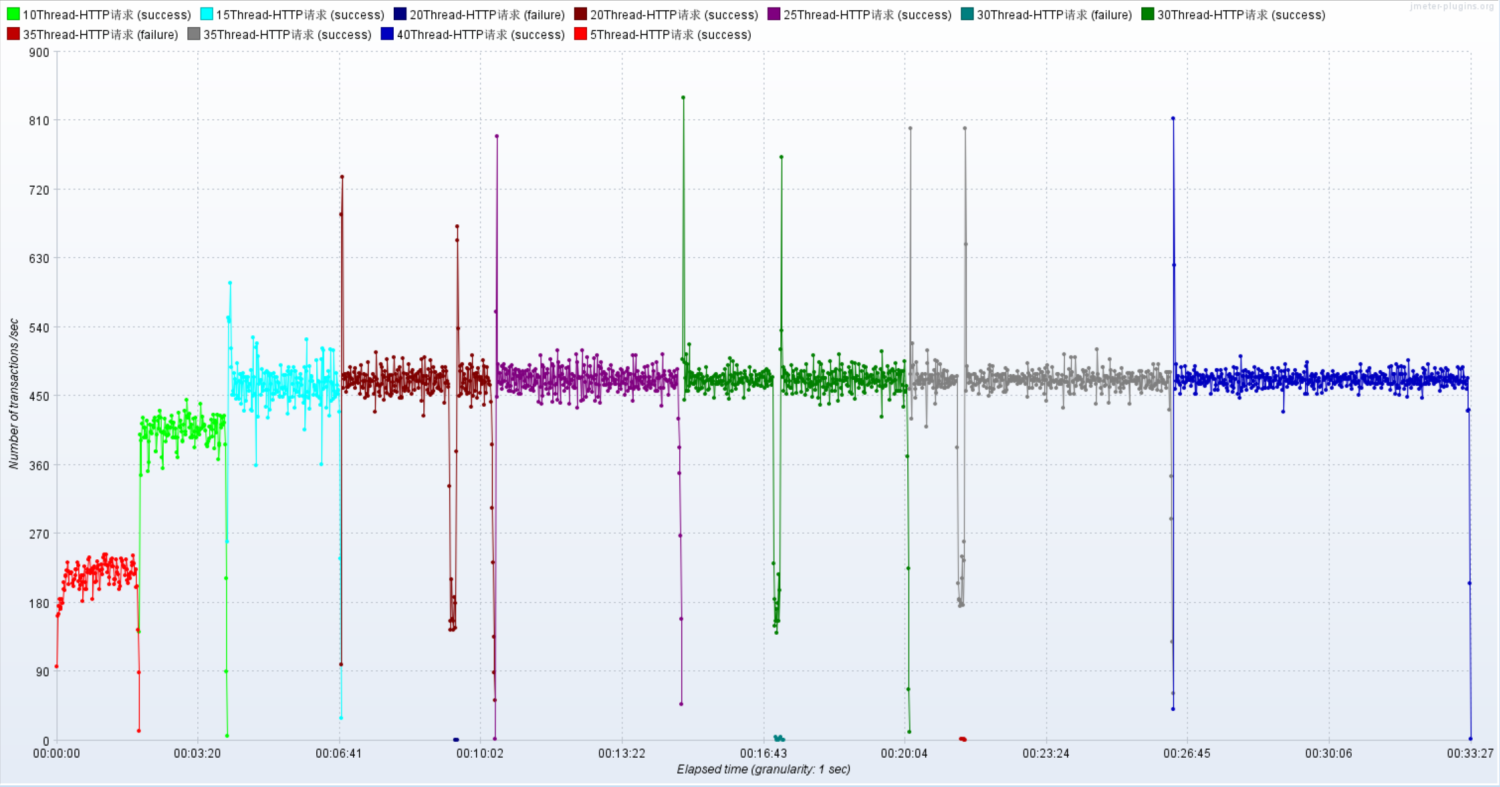1500x787 pixels.
Task: Click the Elapsed time axis title
Action: click(763, 769)
